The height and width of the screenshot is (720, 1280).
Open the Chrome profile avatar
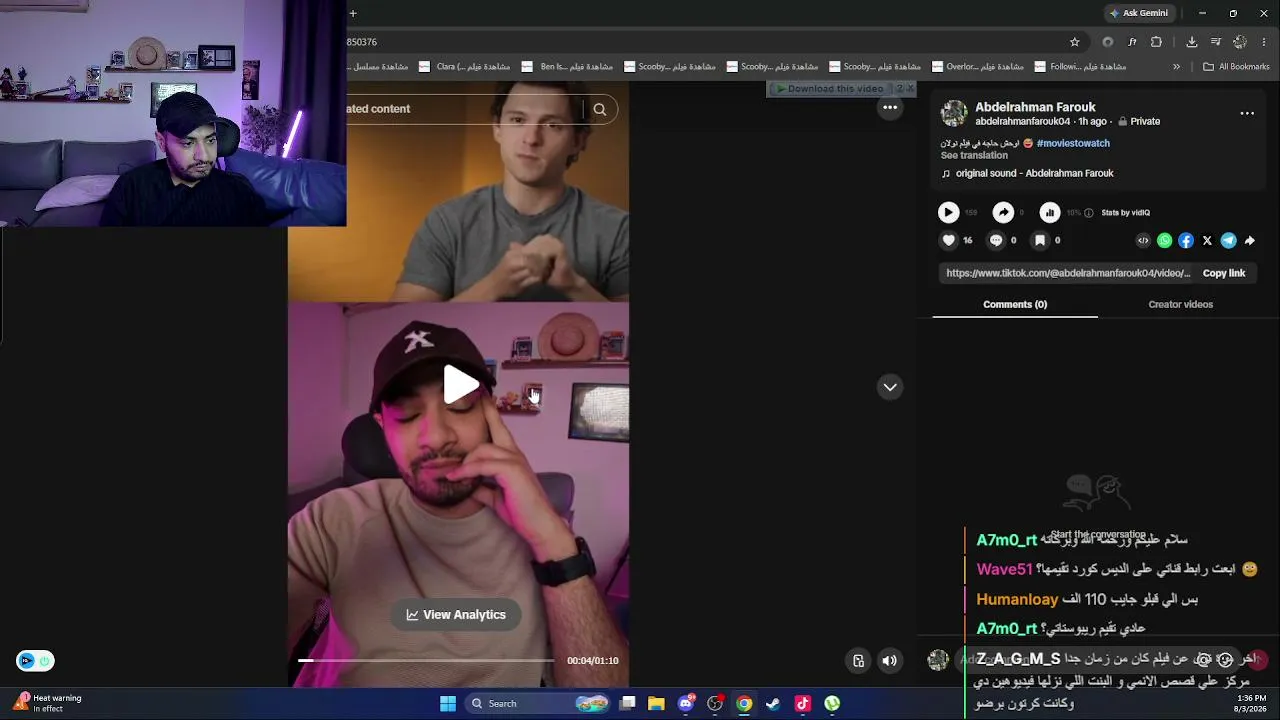pyautogui.click(x=1240, y=42)
